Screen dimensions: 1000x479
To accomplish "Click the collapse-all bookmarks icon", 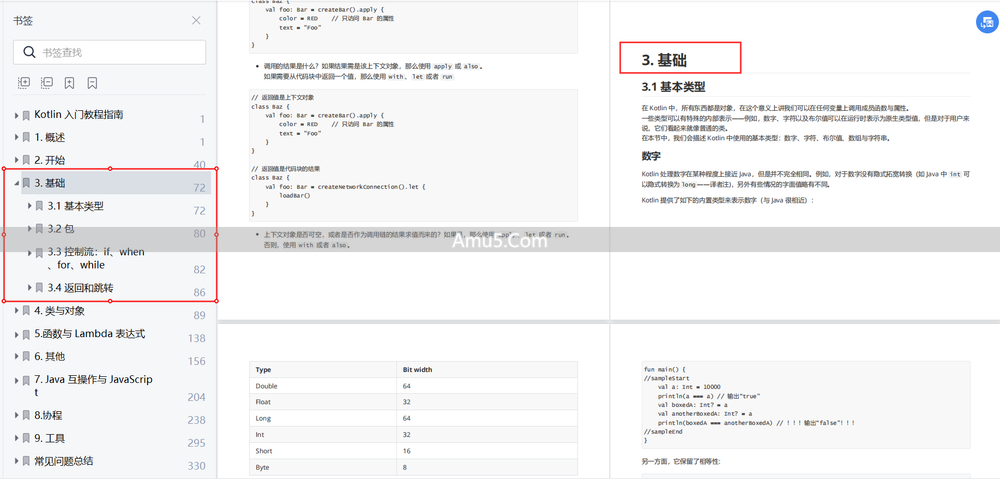I will [47, 83].
